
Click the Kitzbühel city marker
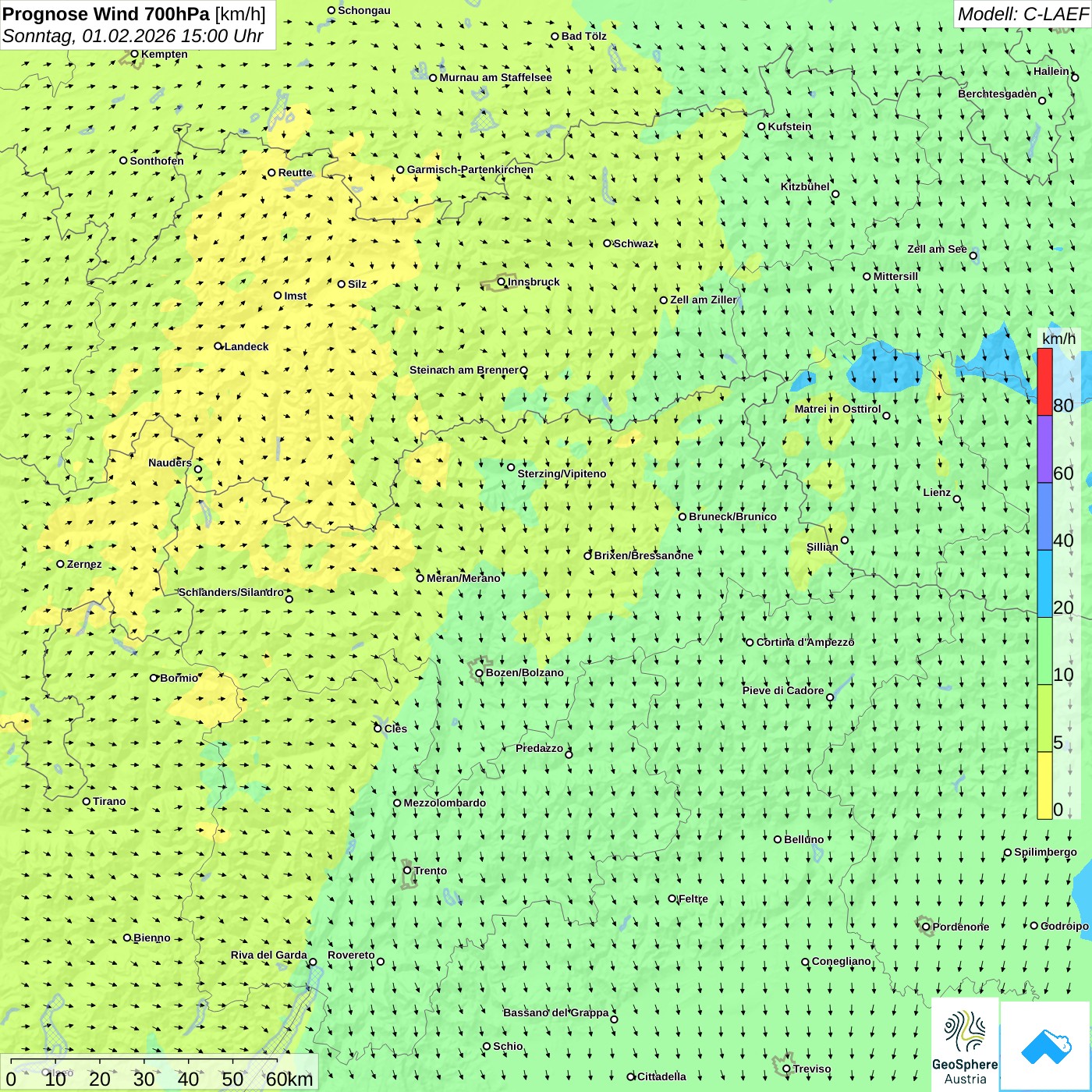[835, 194]
